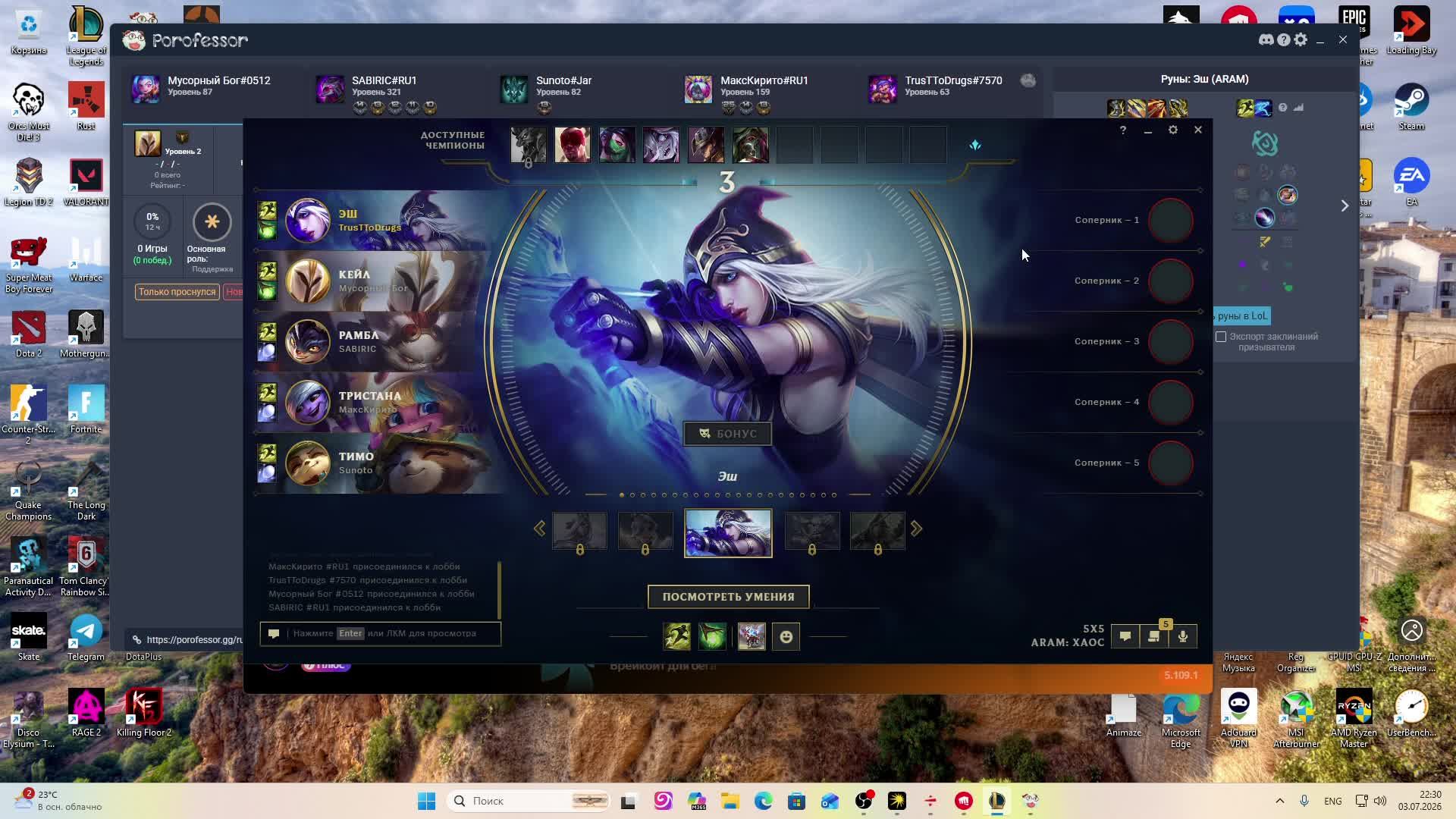Select Трист­ана row with МаксКирито
Viewport: 1456px width, 819px height.
coord(375,403)
